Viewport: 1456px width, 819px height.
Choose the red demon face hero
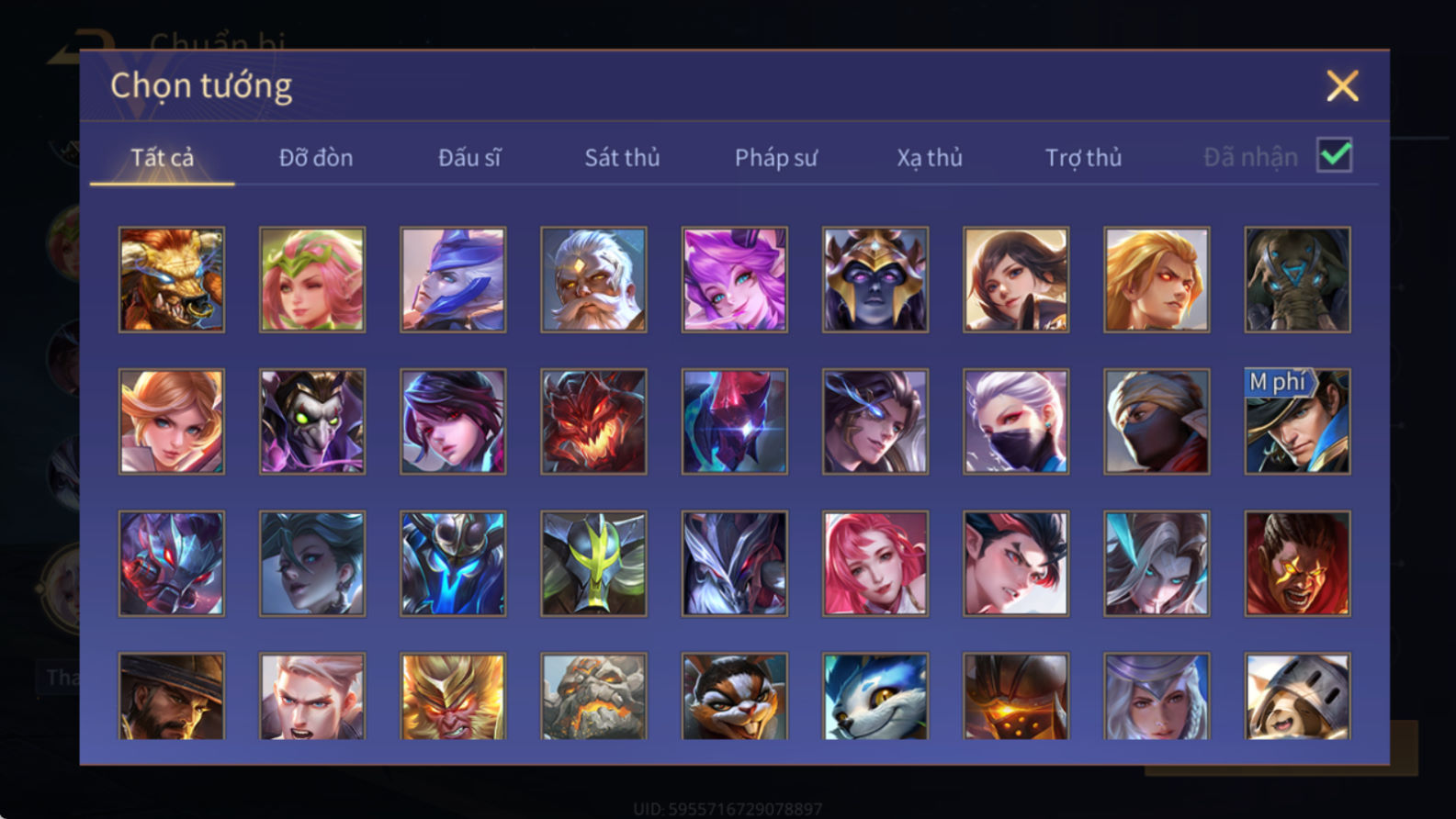[593, 421]
